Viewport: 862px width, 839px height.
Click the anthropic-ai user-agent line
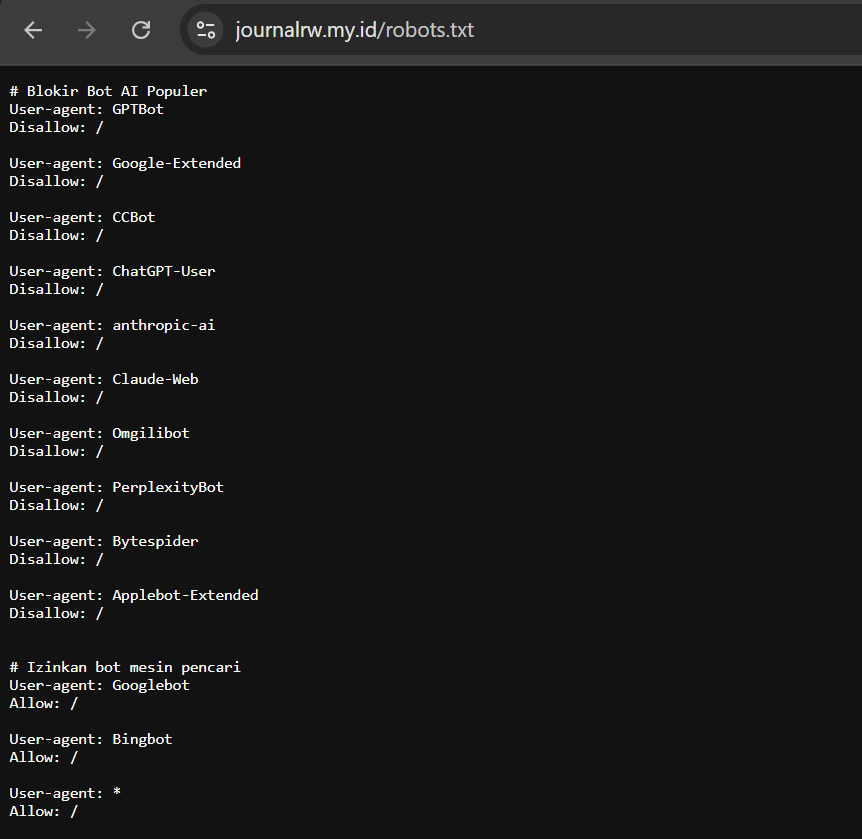coord(112,325)
